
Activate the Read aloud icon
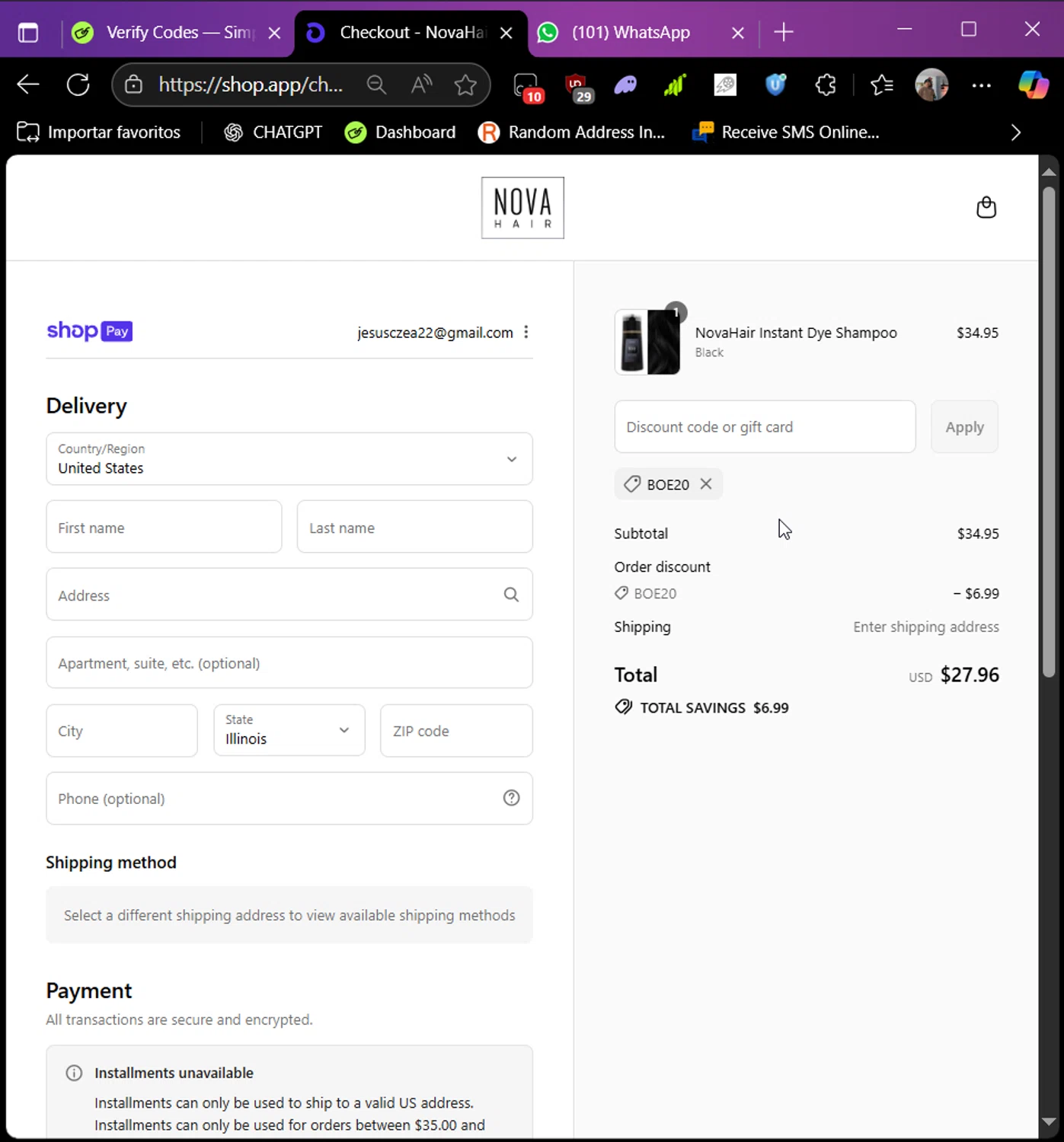pyautogui.click(x=421, y=85)
